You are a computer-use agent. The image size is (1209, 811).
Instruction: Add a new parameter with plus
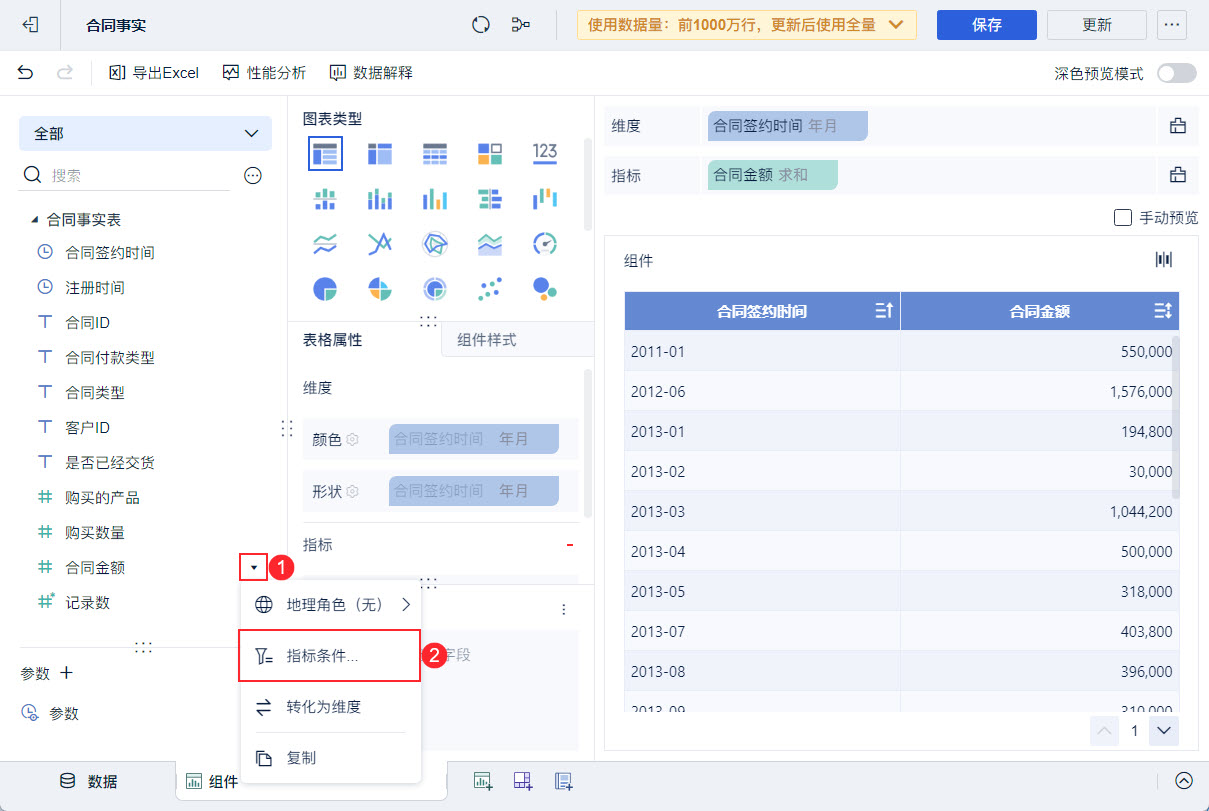[67, 673]
